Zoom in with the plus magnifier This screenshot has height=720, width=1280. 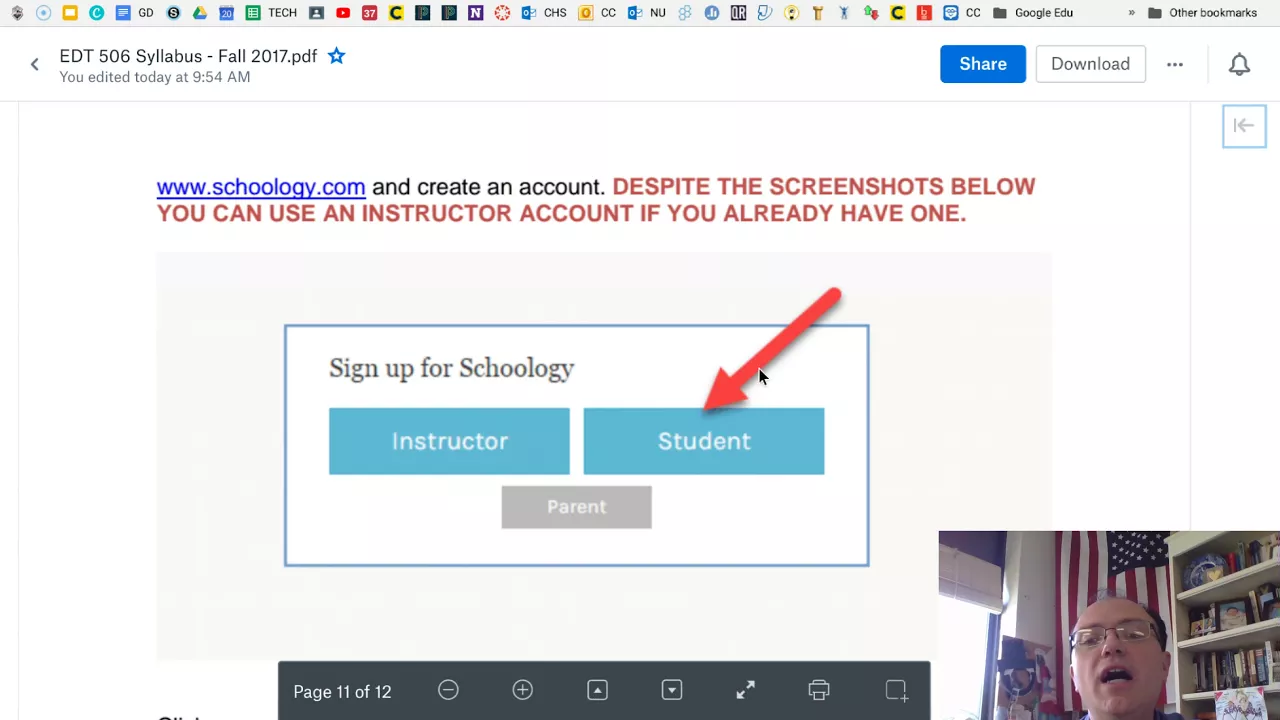pyautogui.click(x=523, y=690)
